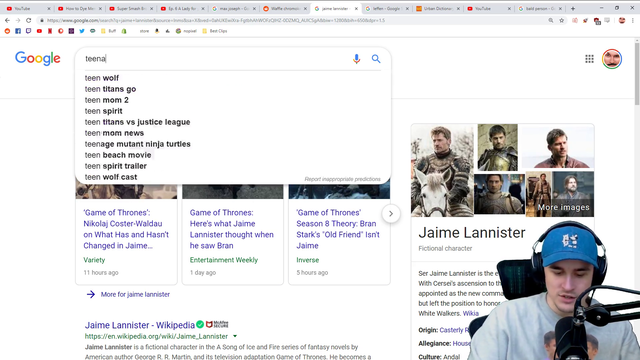This screenshot has height=360, width=640.
Task: Open Entertainment Weekly Jaime Lannister article
Action: [x=231, y=229]
